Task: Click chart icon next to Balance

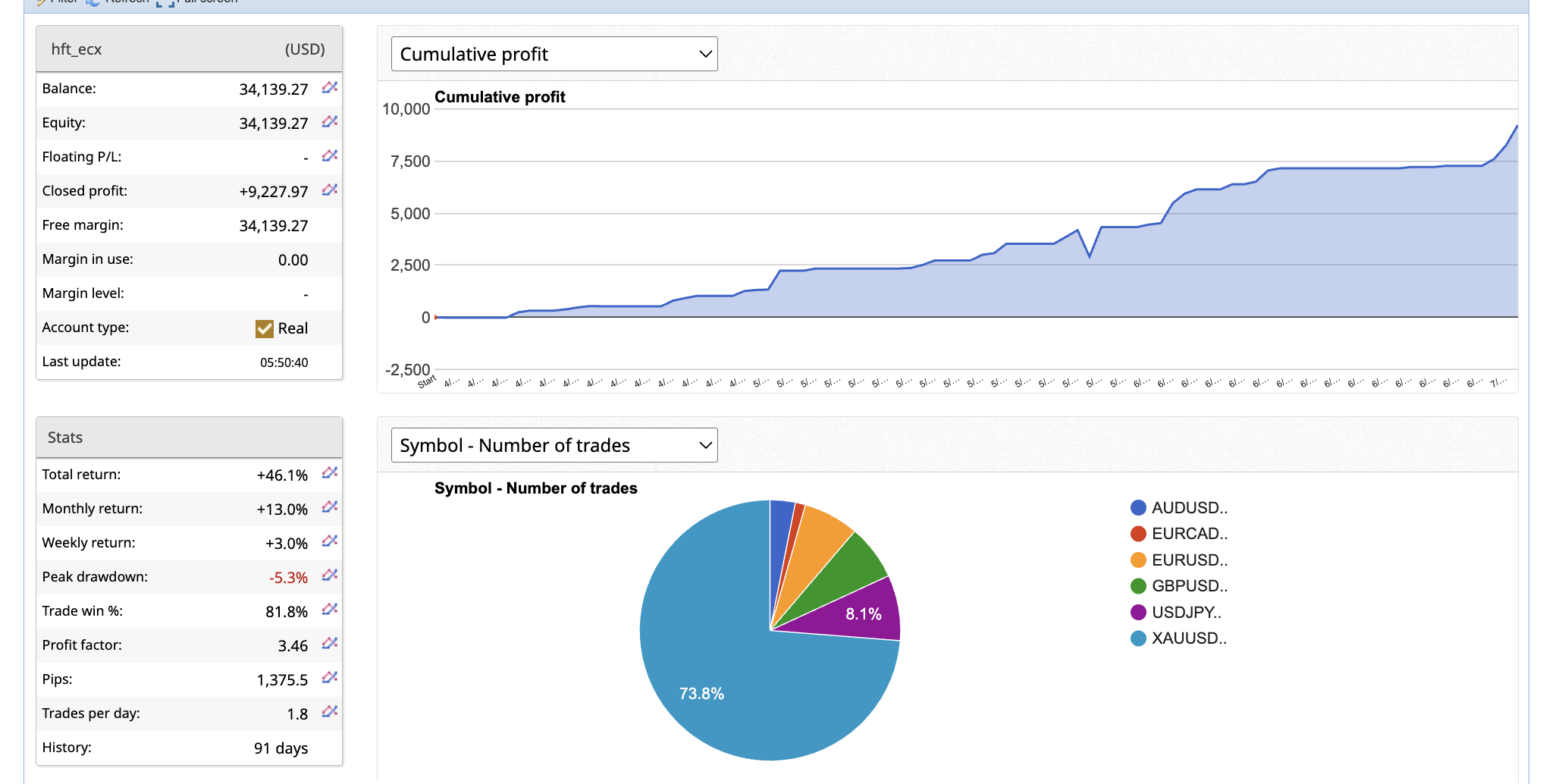Action: 329,88
